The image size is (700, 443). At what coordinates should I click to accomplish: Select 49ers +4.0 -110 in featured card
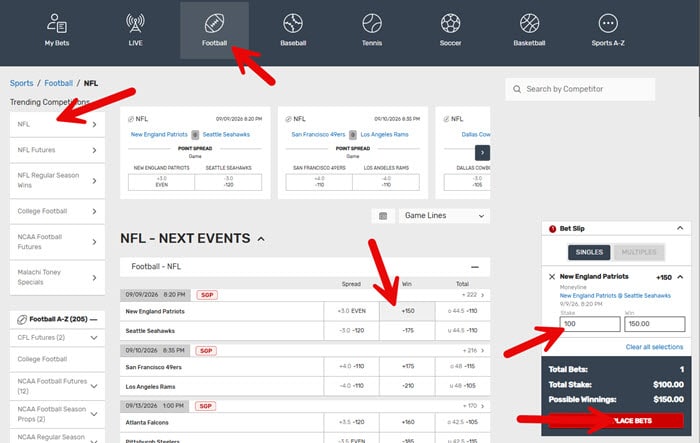coord(319,182)
